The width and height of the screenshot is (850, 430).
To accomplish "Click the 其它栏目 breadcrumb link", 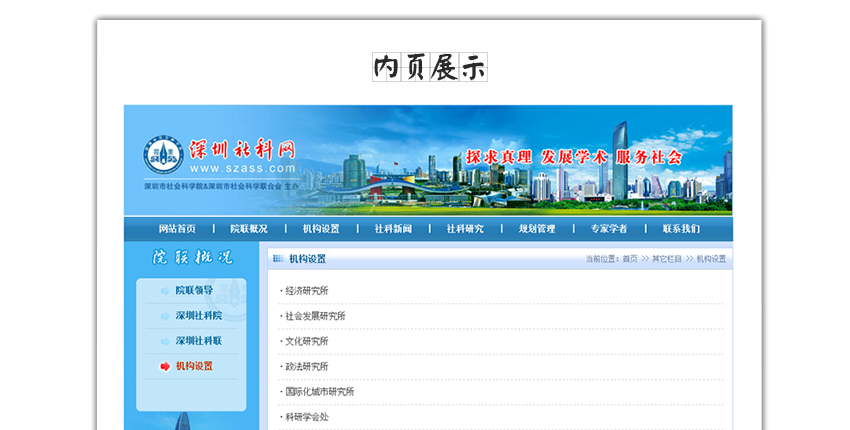I will point(667,259).
